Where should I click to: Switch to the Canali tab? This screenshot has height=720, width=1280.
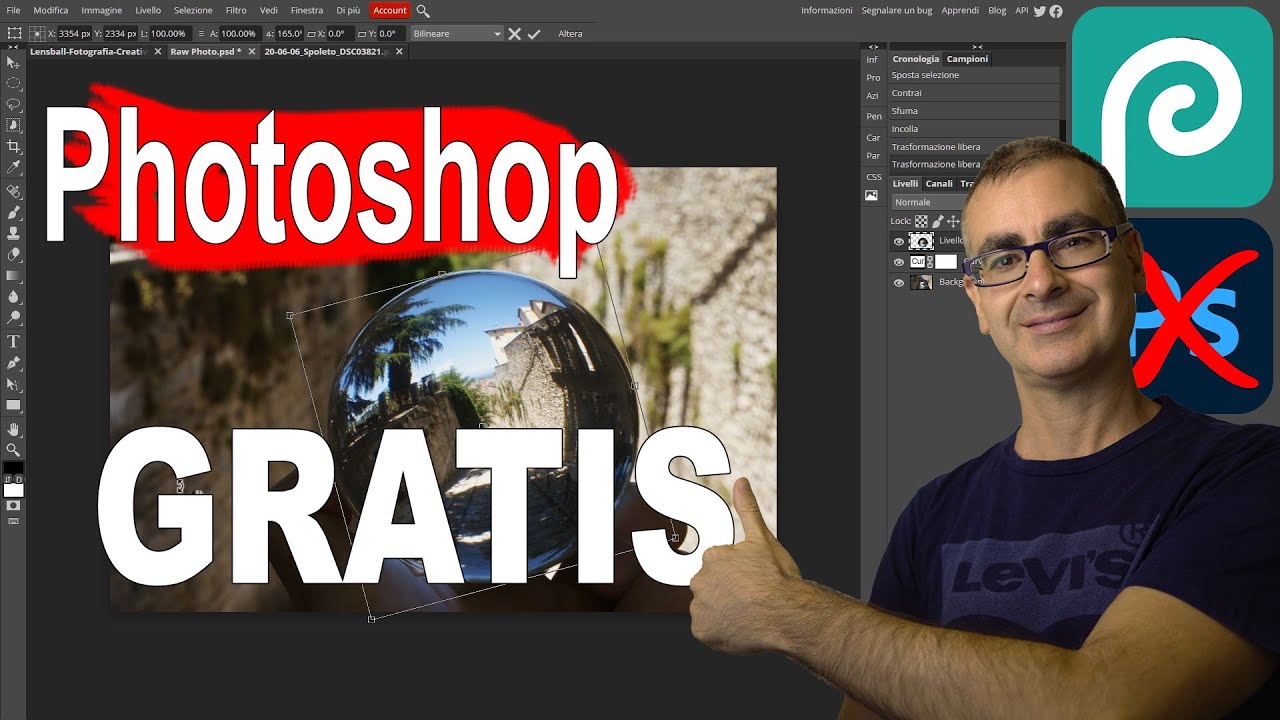tap(939, 184)
